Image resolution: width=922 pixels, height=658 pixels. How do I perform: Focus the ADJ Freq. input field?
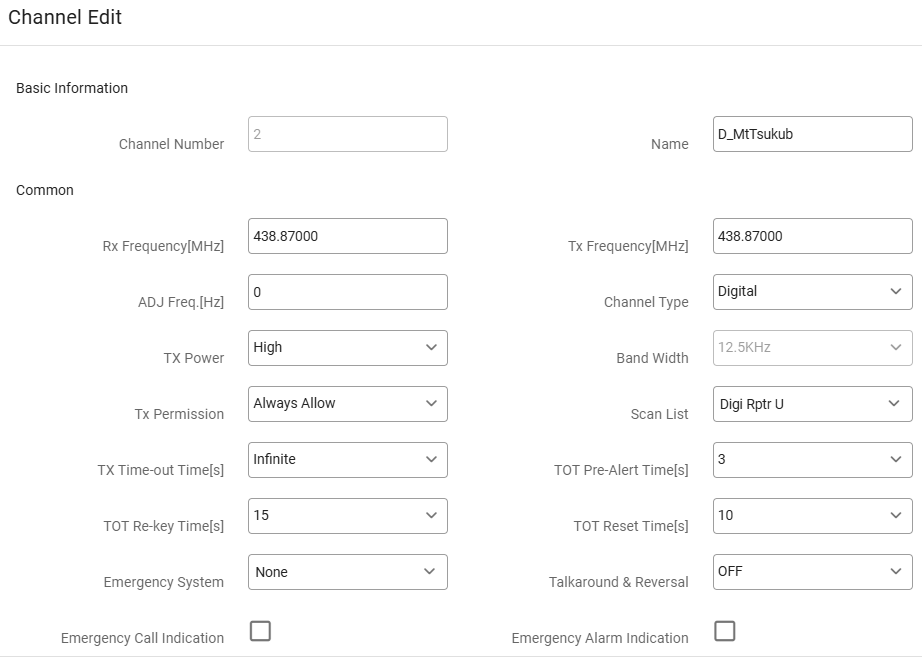[347, 292]
